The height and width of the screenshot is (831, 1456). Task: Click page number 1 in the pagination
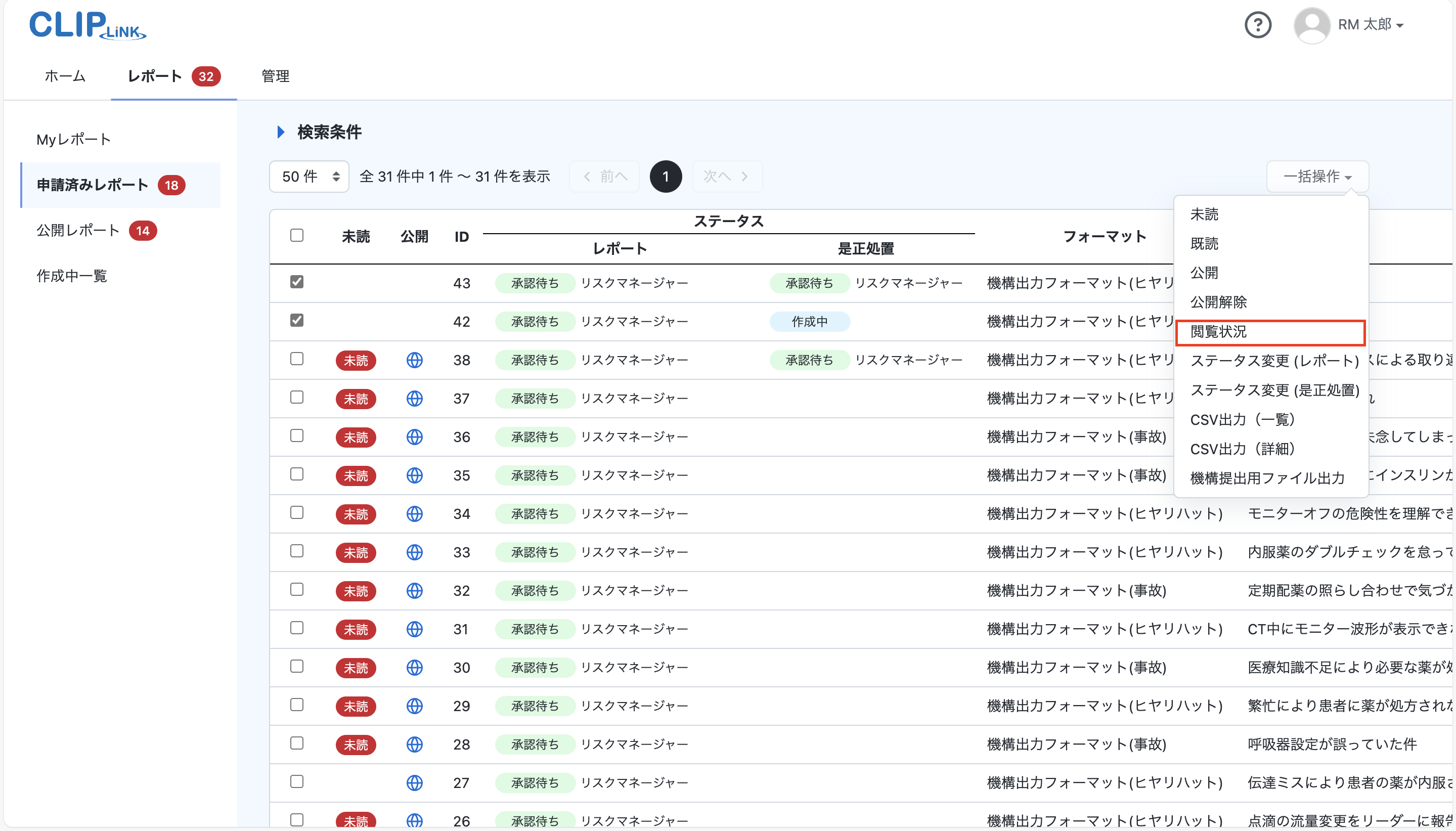click(x=665, y=177)
